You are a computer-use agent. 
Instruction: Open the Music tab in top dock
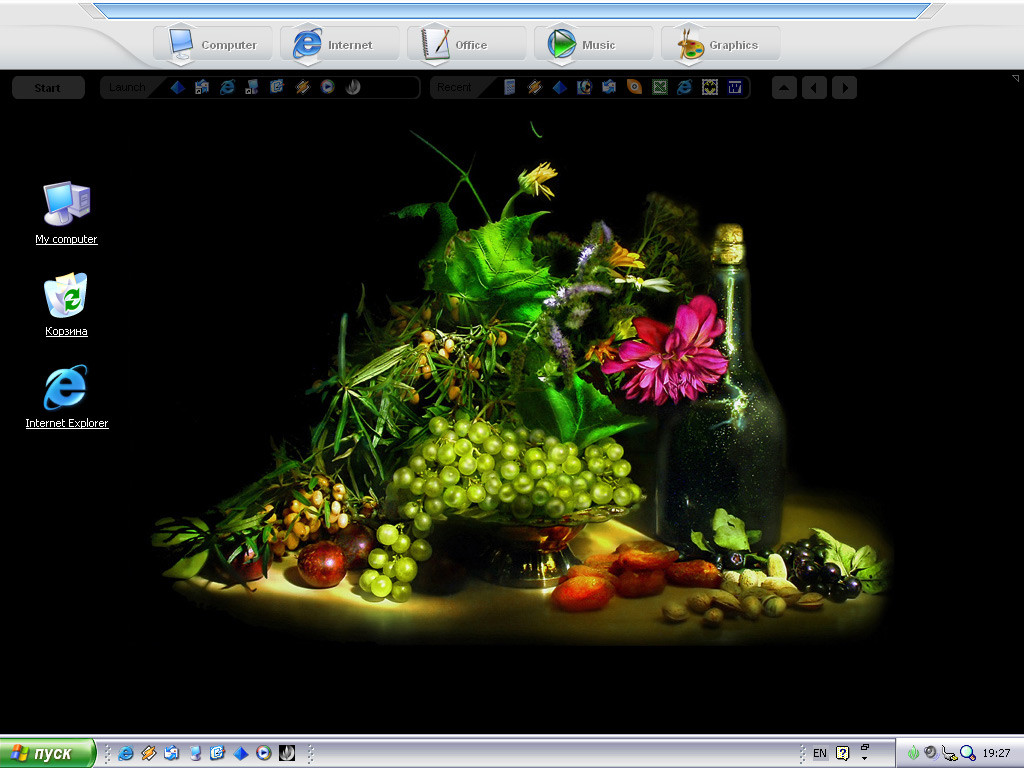[593, 44]
